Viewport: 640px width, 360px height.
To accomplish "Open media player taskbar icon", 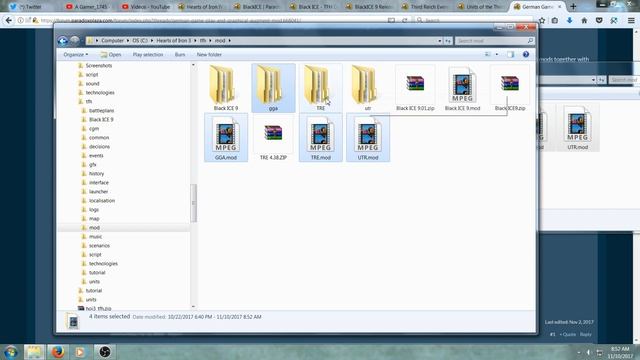I will [80, 352].
